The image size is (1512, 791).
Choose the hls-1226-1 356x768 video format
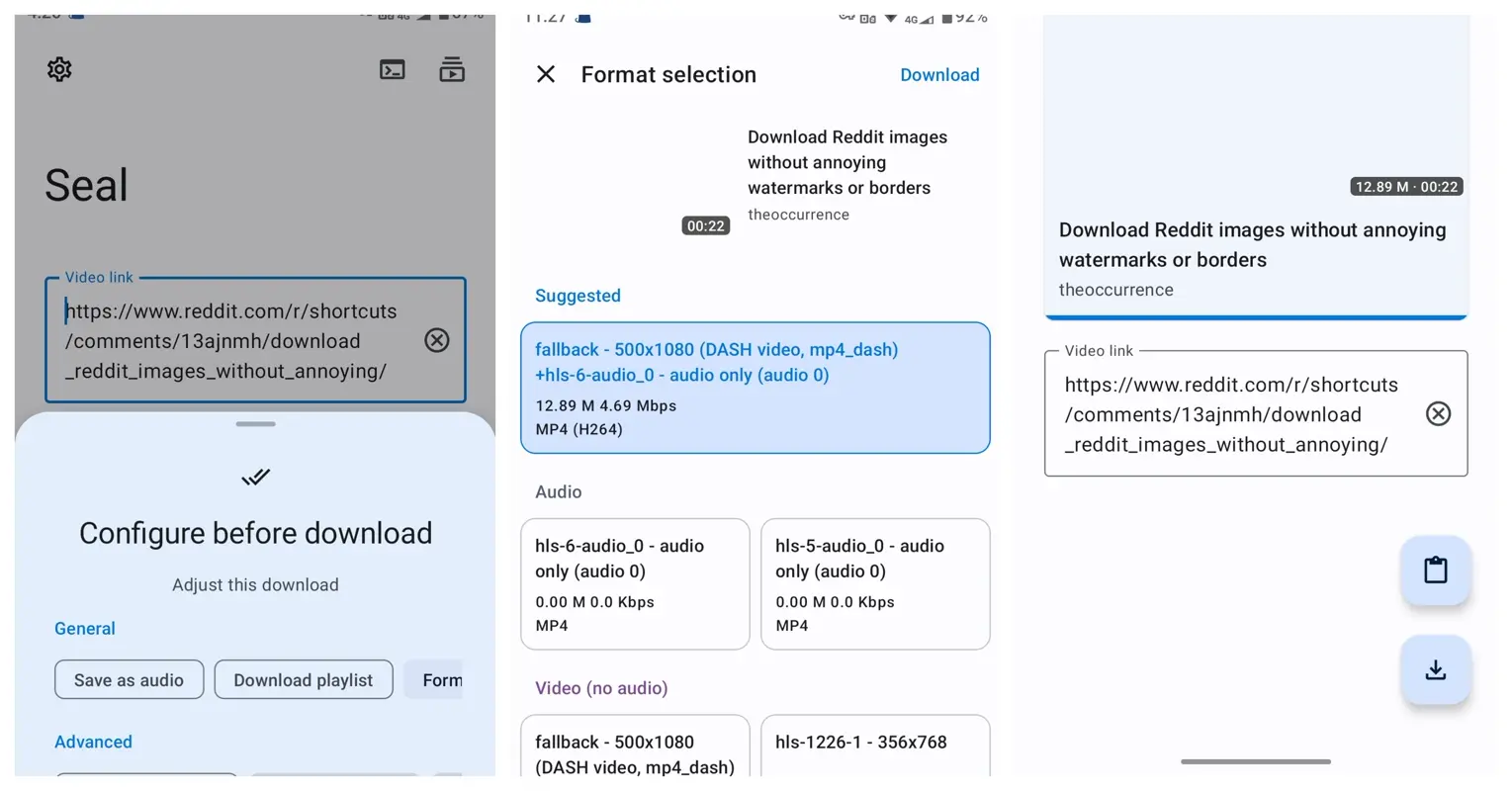874,747
